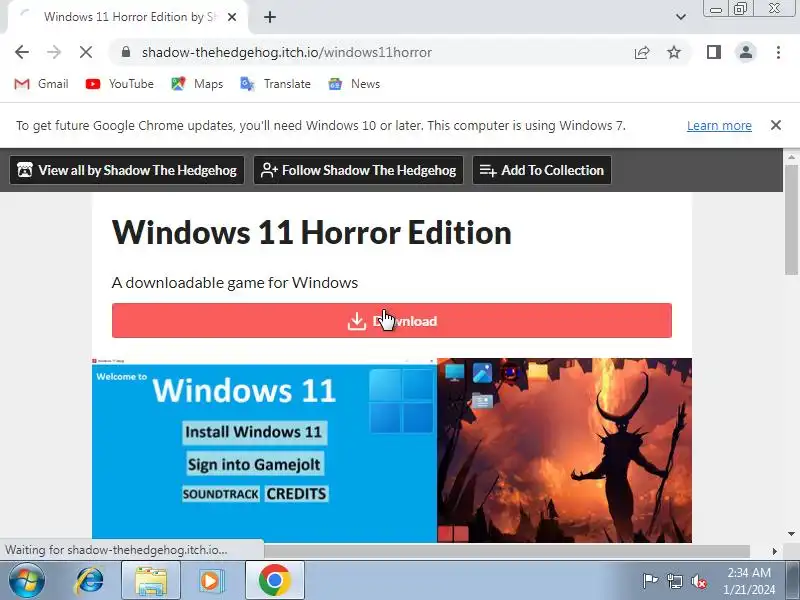Click the Learn more link
Screen dimensions: 800x600
point(719,126)
